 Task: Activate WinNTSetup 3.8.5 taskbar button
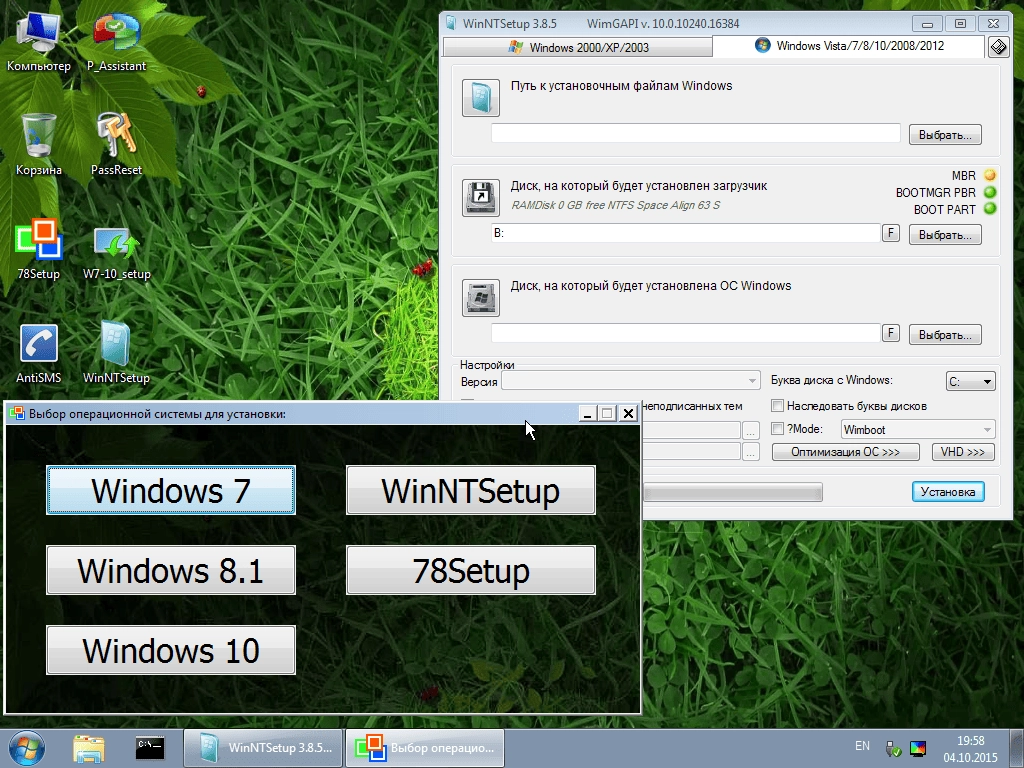click(x=263, y=748)
